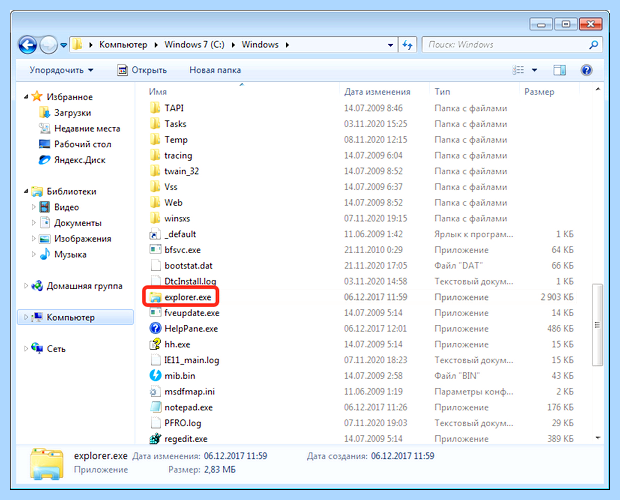Refresh the Windows folder view
The height and width of the screenshot is (500, 620).
(408, 45)
